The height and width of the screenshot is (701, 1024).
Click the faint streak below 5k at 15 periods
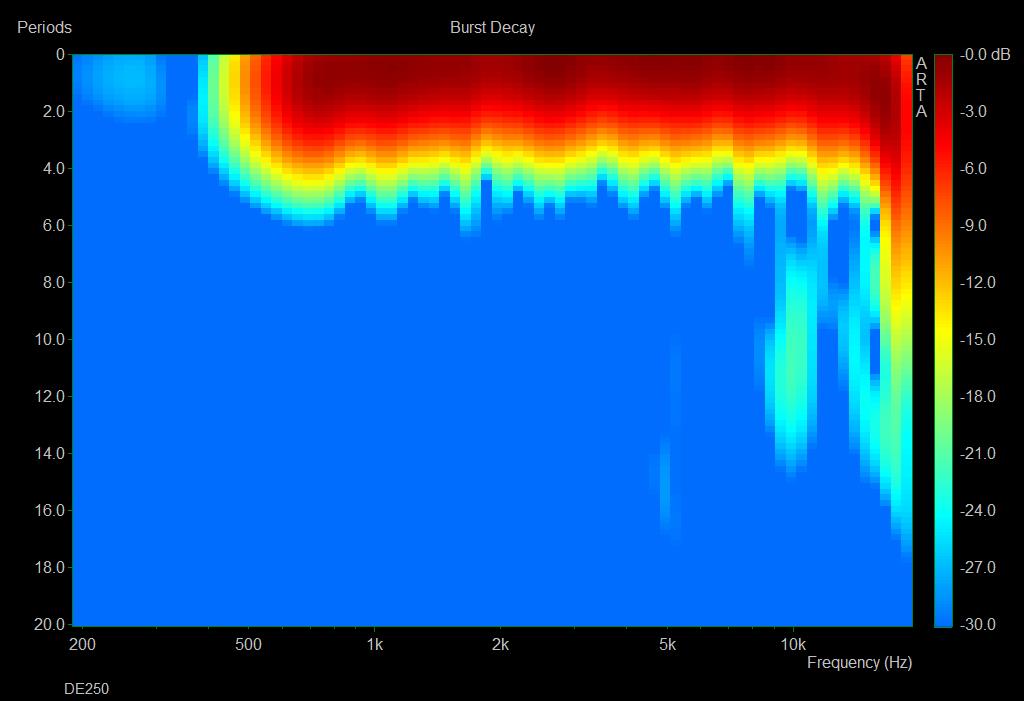[664, 490]
